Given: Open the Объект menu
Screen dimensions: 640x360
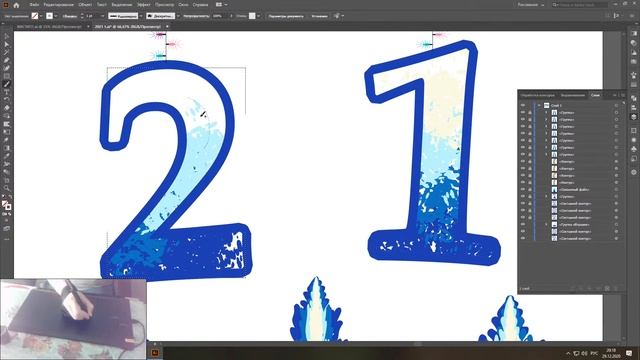Looking at the screenshot, I should click(85, 5).
